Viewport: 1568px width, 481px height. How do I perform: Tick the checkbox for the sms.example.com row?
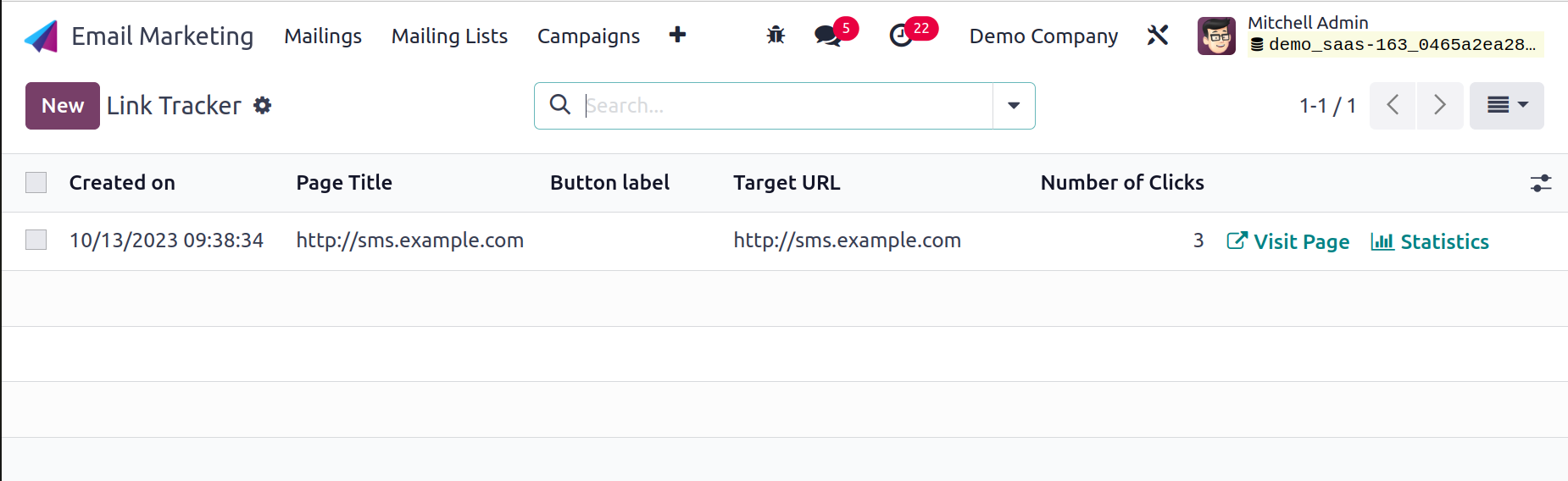coord(36,240)
